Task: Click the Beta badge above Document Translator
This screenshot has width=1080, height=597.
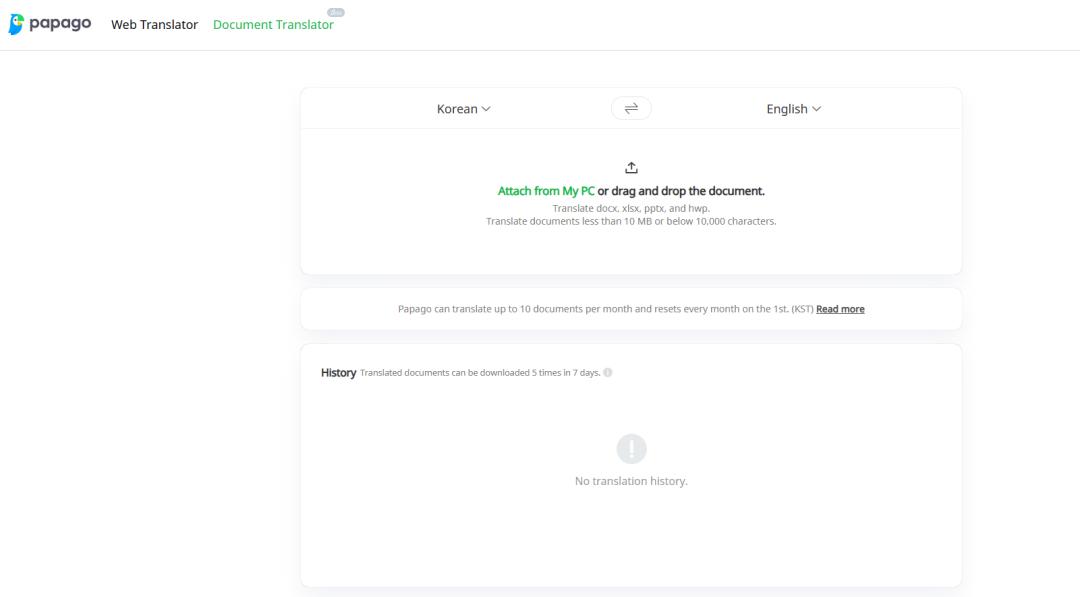Action: click(x=336, y=12)
